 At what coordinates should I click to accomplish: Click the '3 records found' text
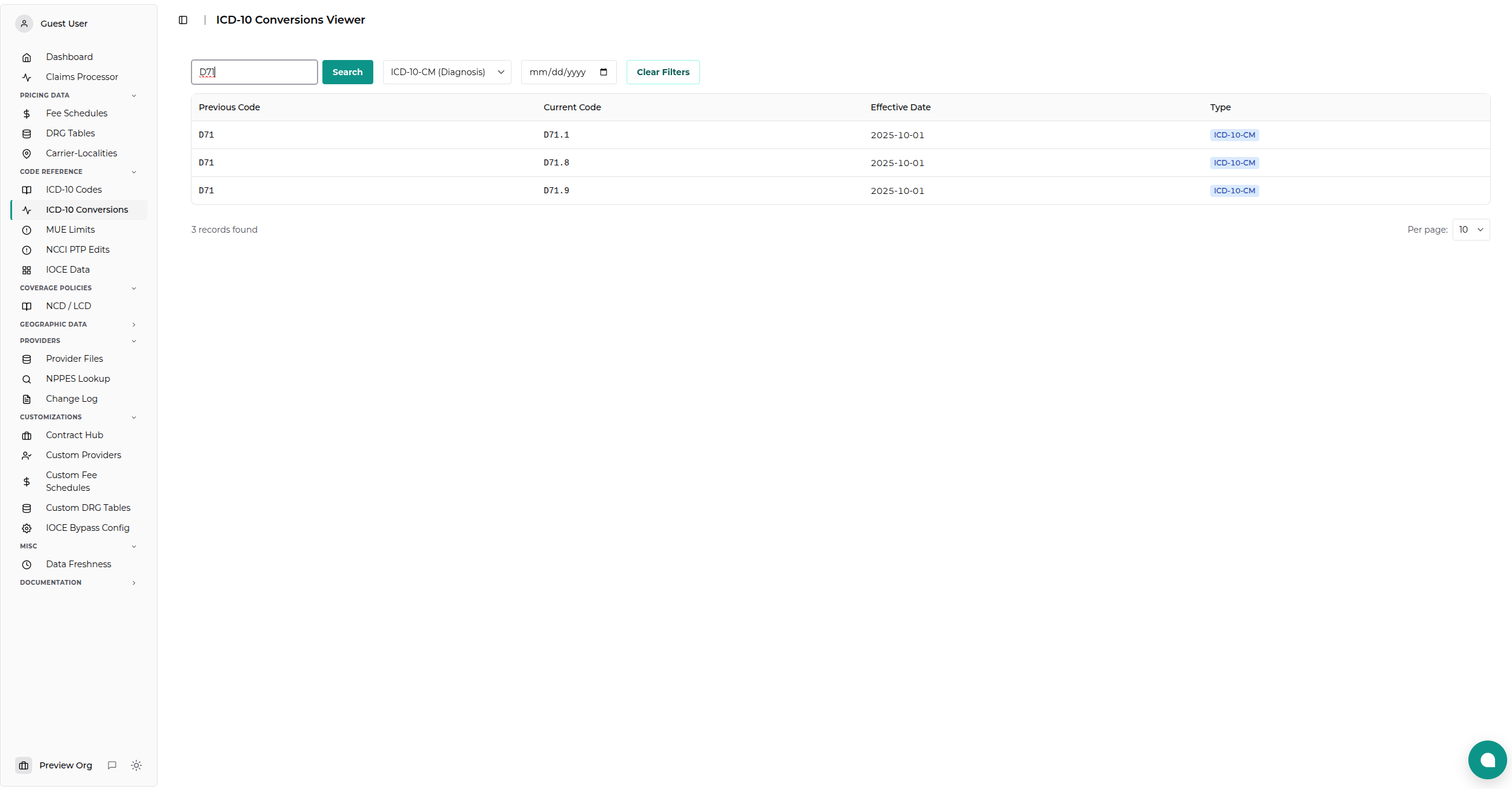(224, 230)
